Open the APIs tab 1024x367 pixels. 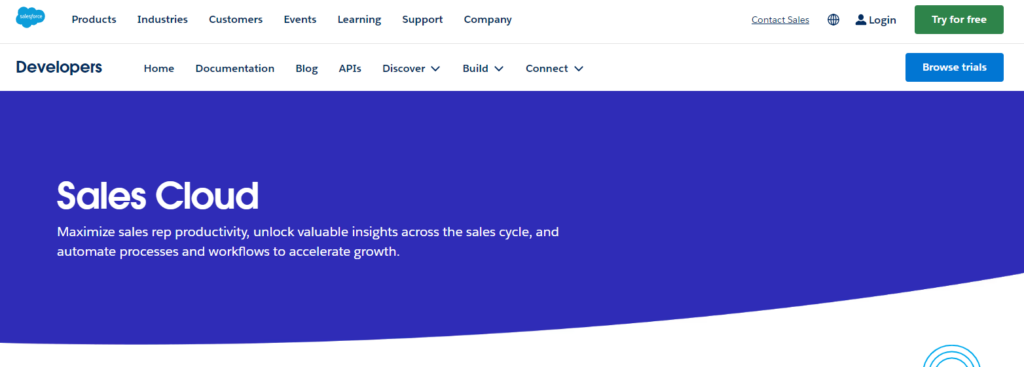point(350,69)
